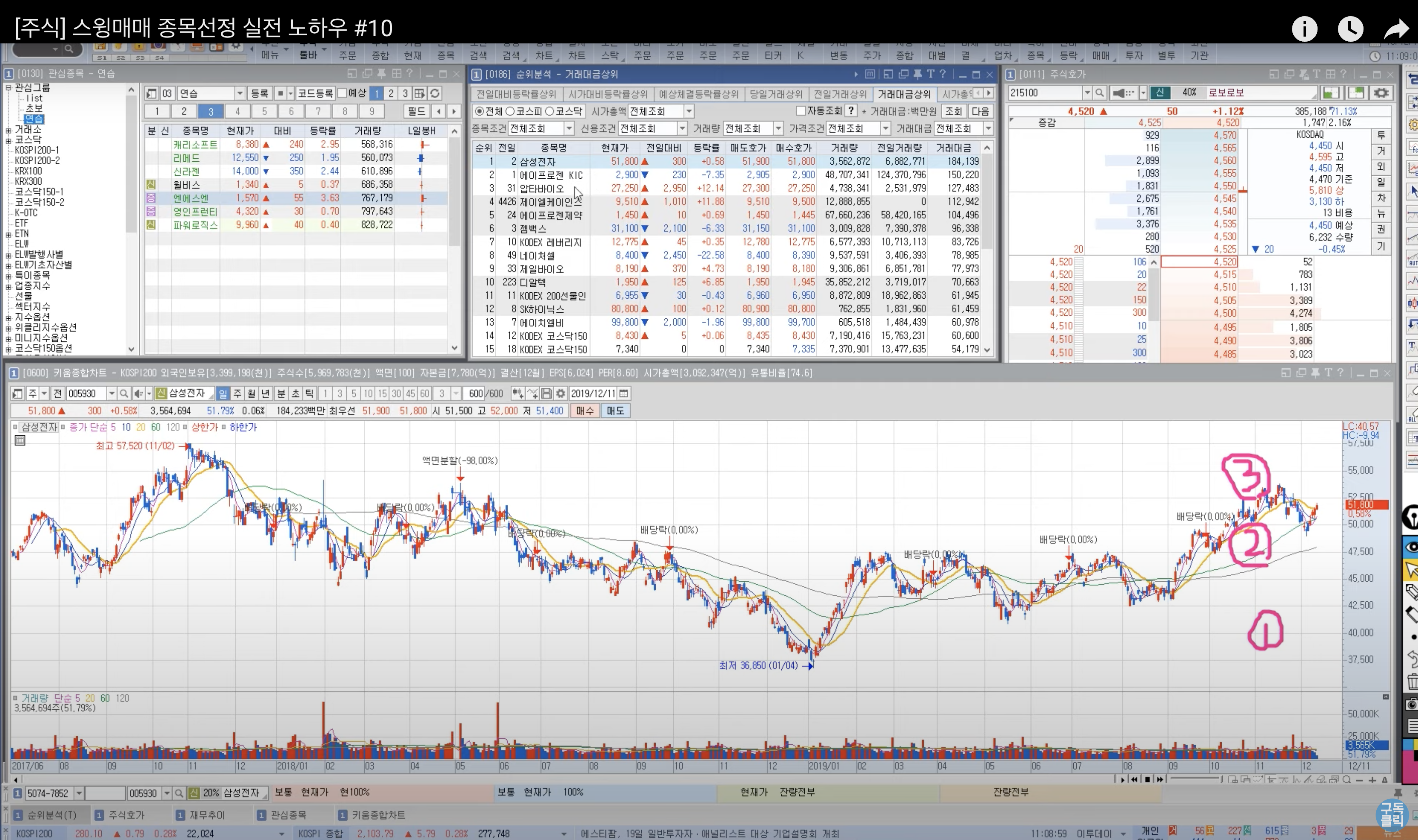Click the refresh icon in watchlist panel

click(x=435, y=93)
